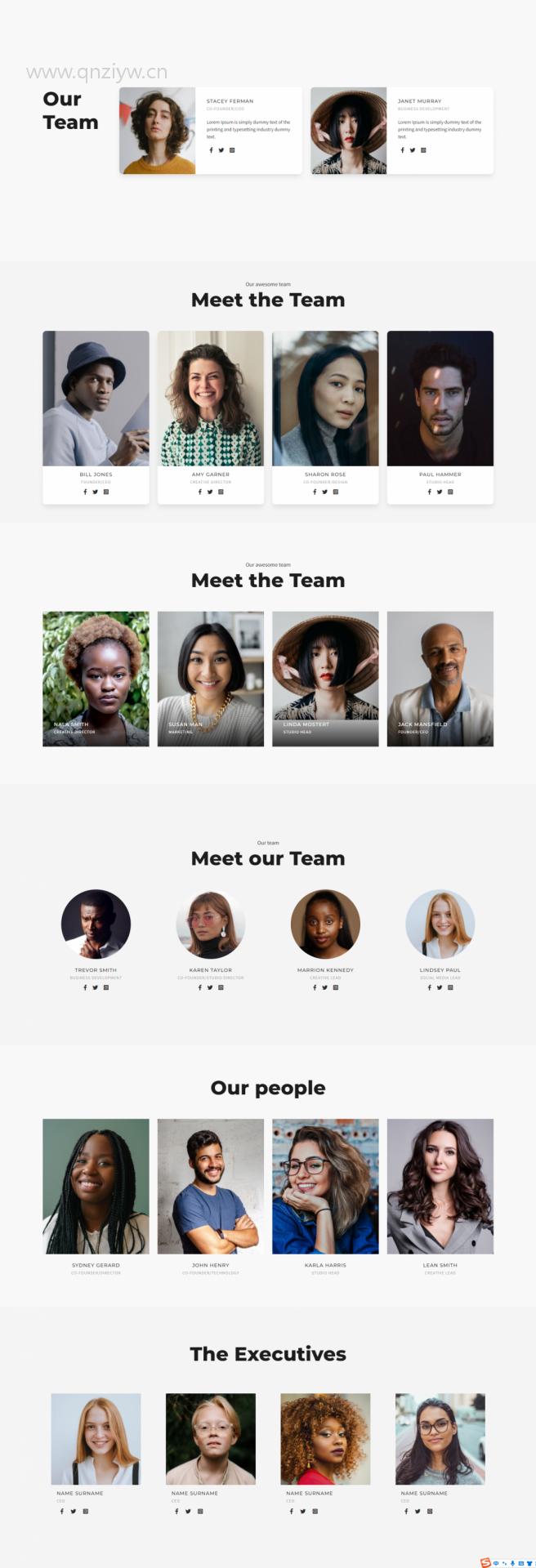Open Stacey Ferman's Facebook icon
Image resolution: width=536 pixels, height=1568 pixels.
pyautogui.click(x=211, y=150)
